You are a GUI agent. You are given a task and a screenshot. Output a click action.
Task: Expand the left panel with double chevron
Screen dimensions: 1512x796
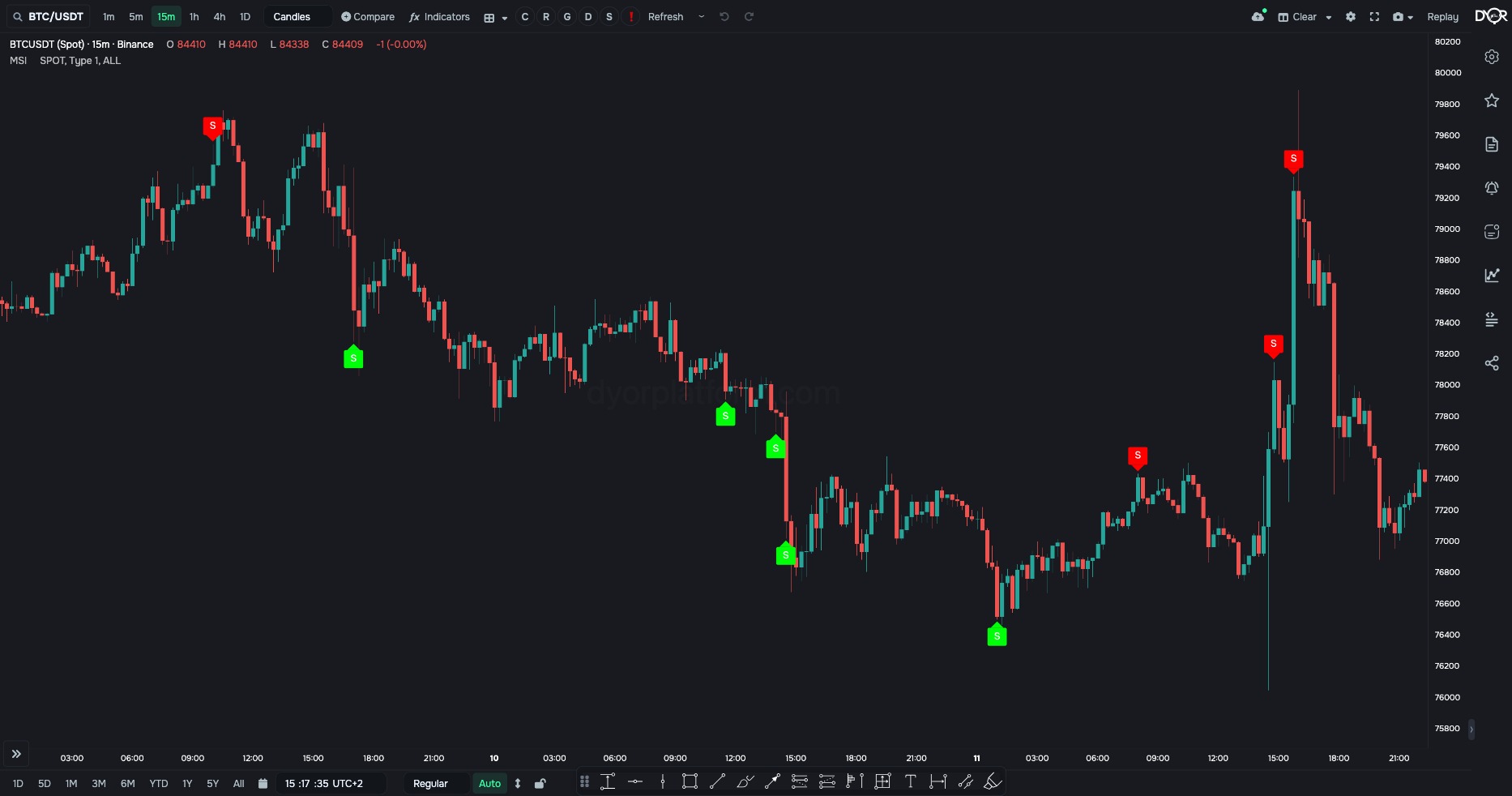(x=16, y=754)
